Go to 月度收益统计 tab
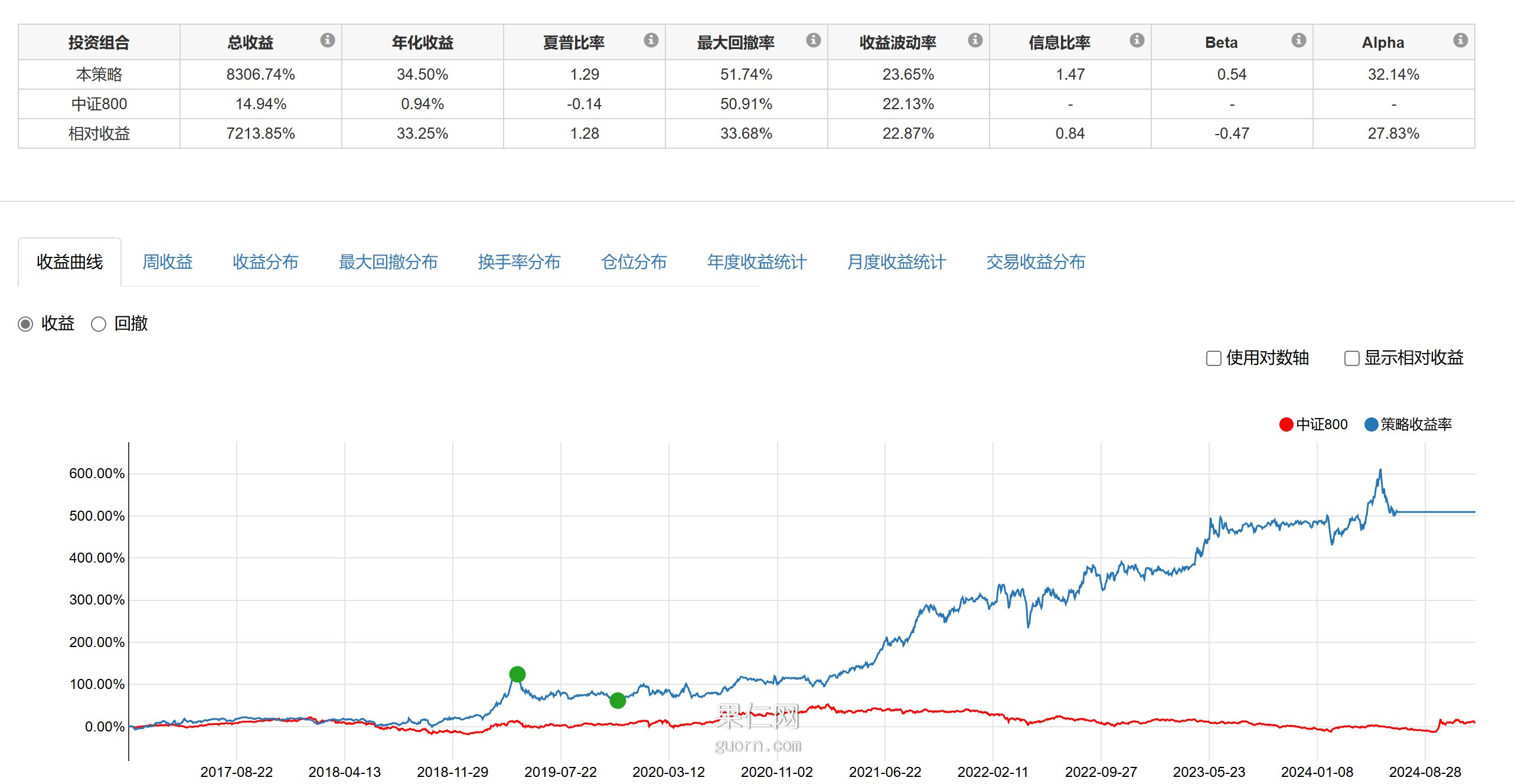1515x784 pixels. pos(896,262)
